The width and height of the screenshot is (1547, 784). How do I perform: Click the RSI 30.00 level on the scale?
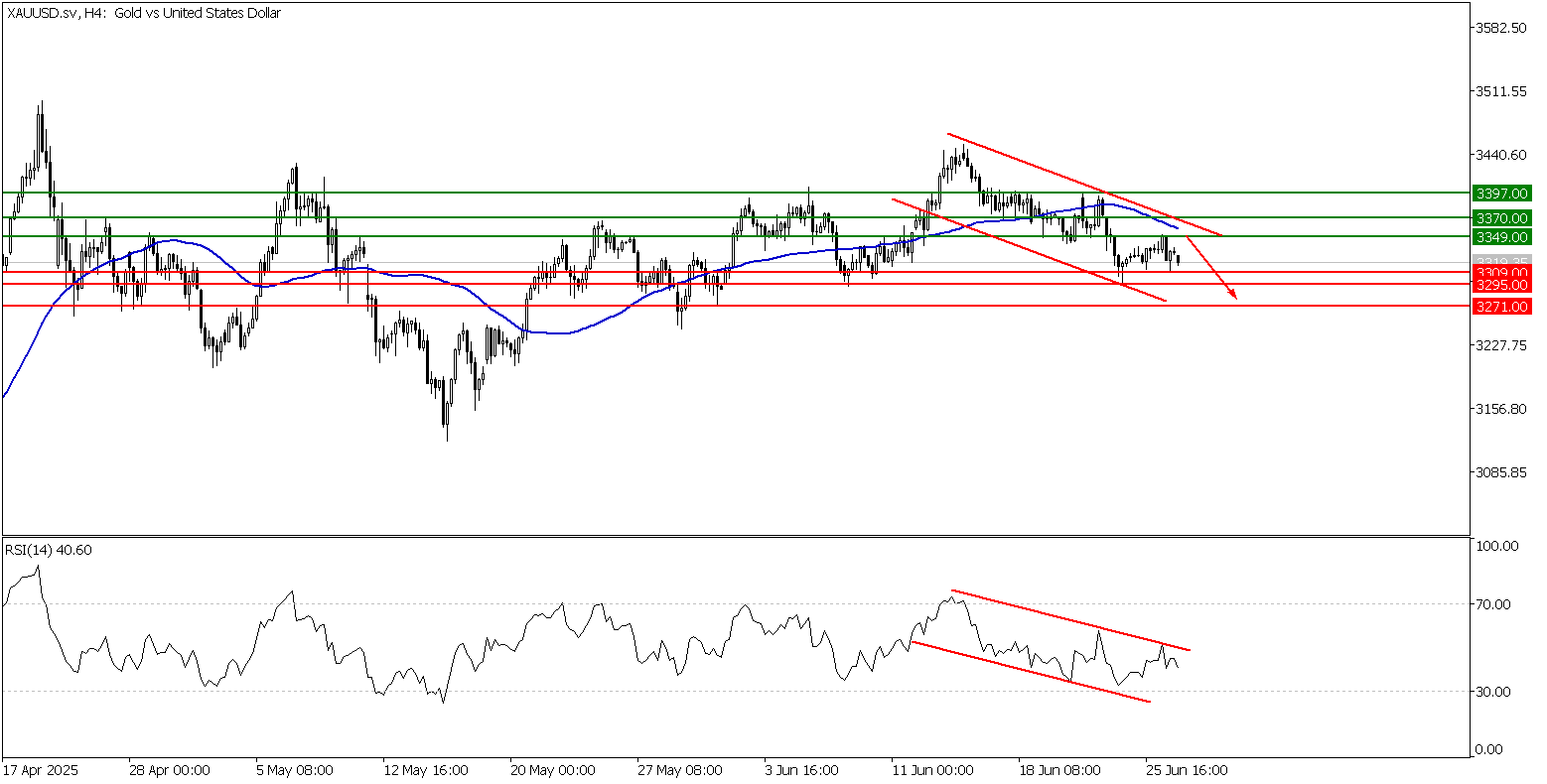click(x=1497, y=692)
